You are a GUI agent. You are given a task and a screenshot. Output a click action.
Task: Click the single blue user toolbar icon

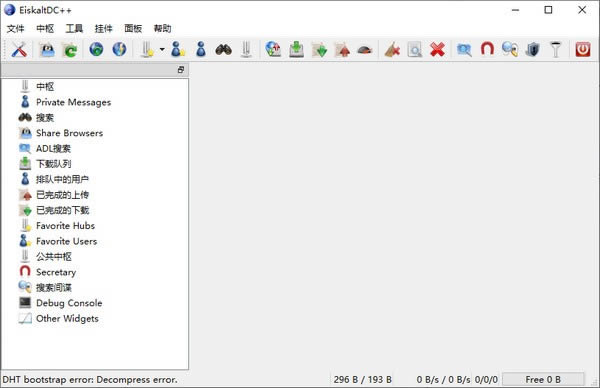[201, 50]
